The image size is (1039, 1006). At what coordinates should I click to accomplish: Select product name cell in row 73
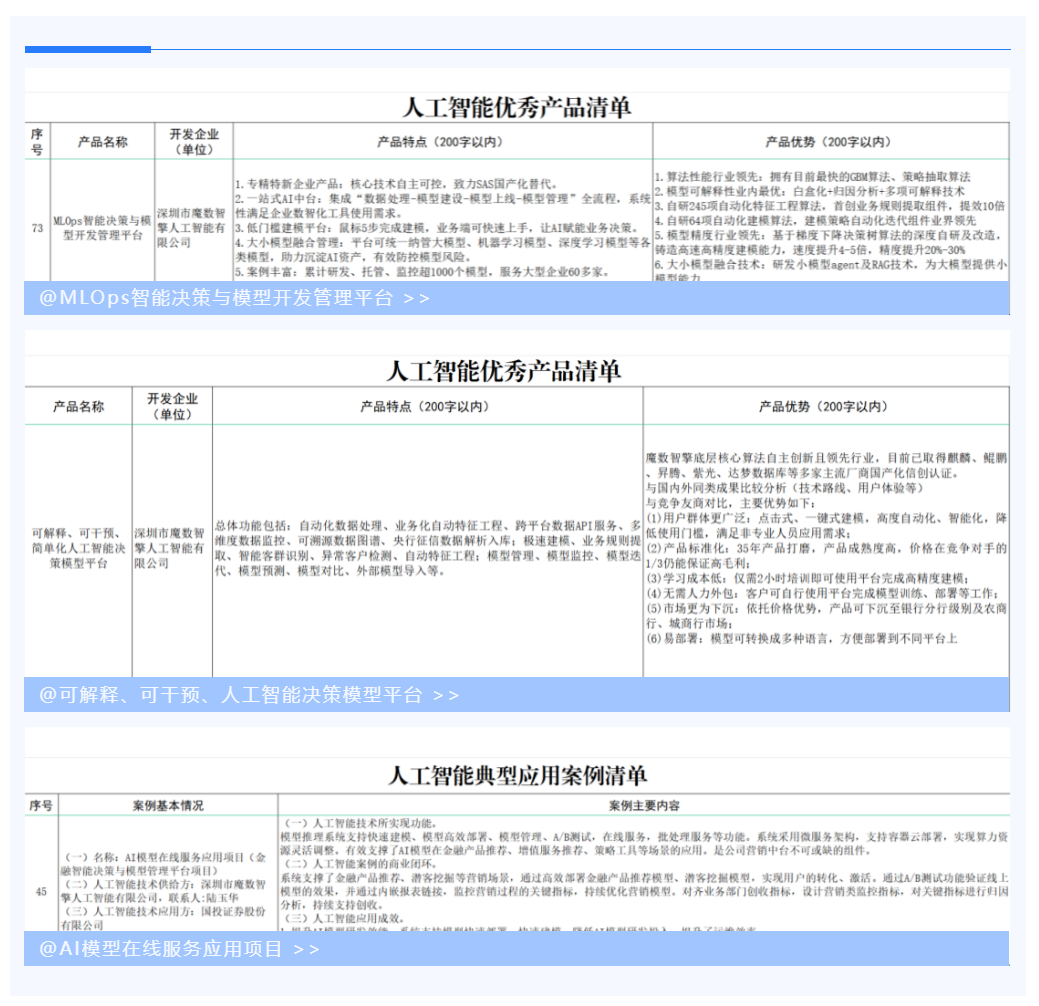[x=102, y=228]
